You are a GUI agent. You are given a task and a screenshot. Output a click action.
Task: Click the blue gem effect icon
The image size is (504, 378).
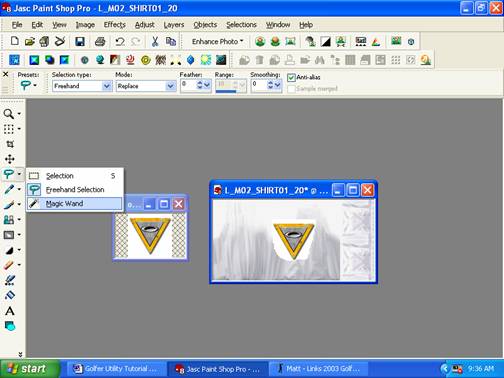(x=191, y=60)
